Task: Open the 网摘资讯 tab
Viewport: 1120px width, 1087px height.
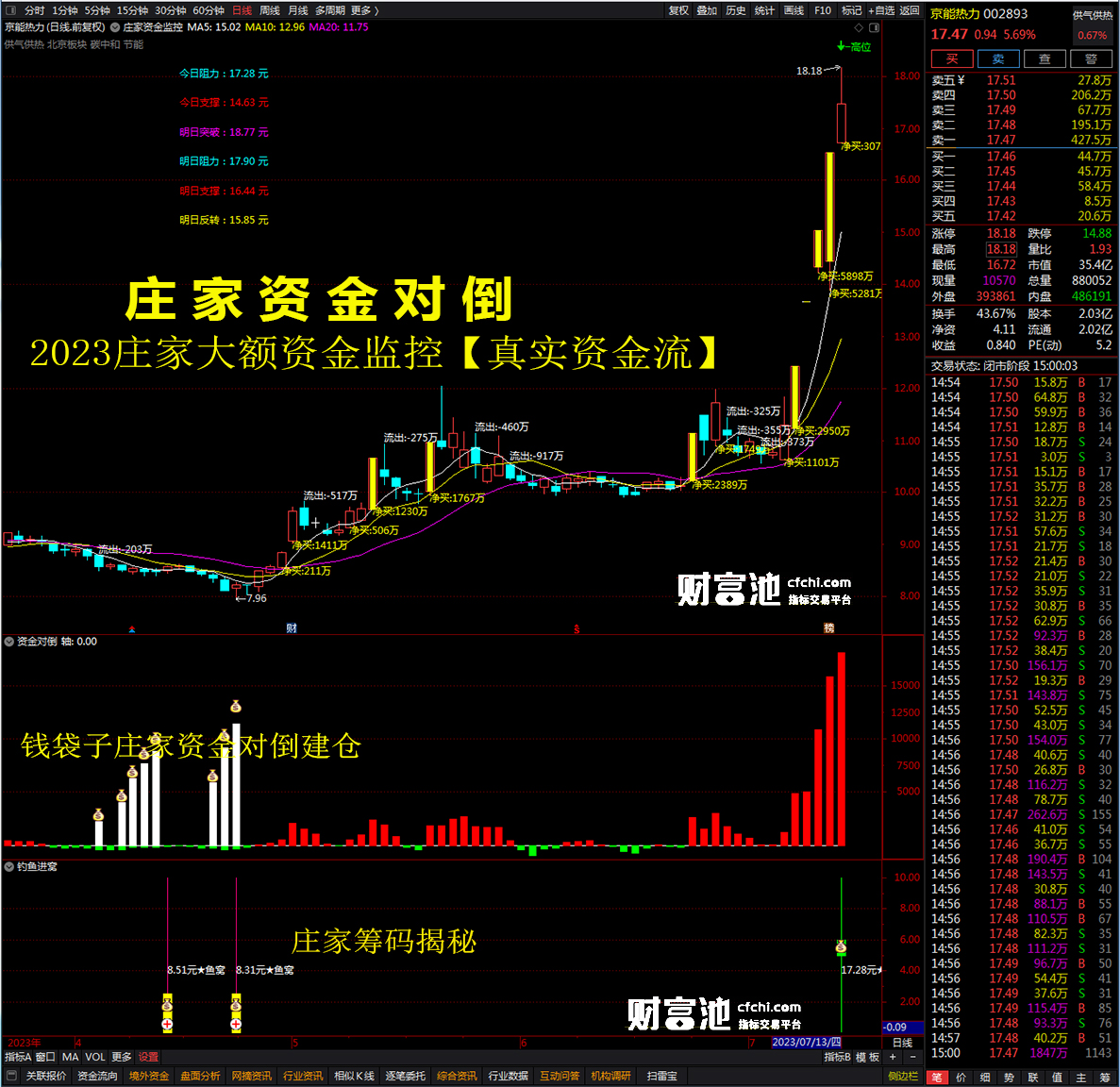Action: pos(252,1077)
